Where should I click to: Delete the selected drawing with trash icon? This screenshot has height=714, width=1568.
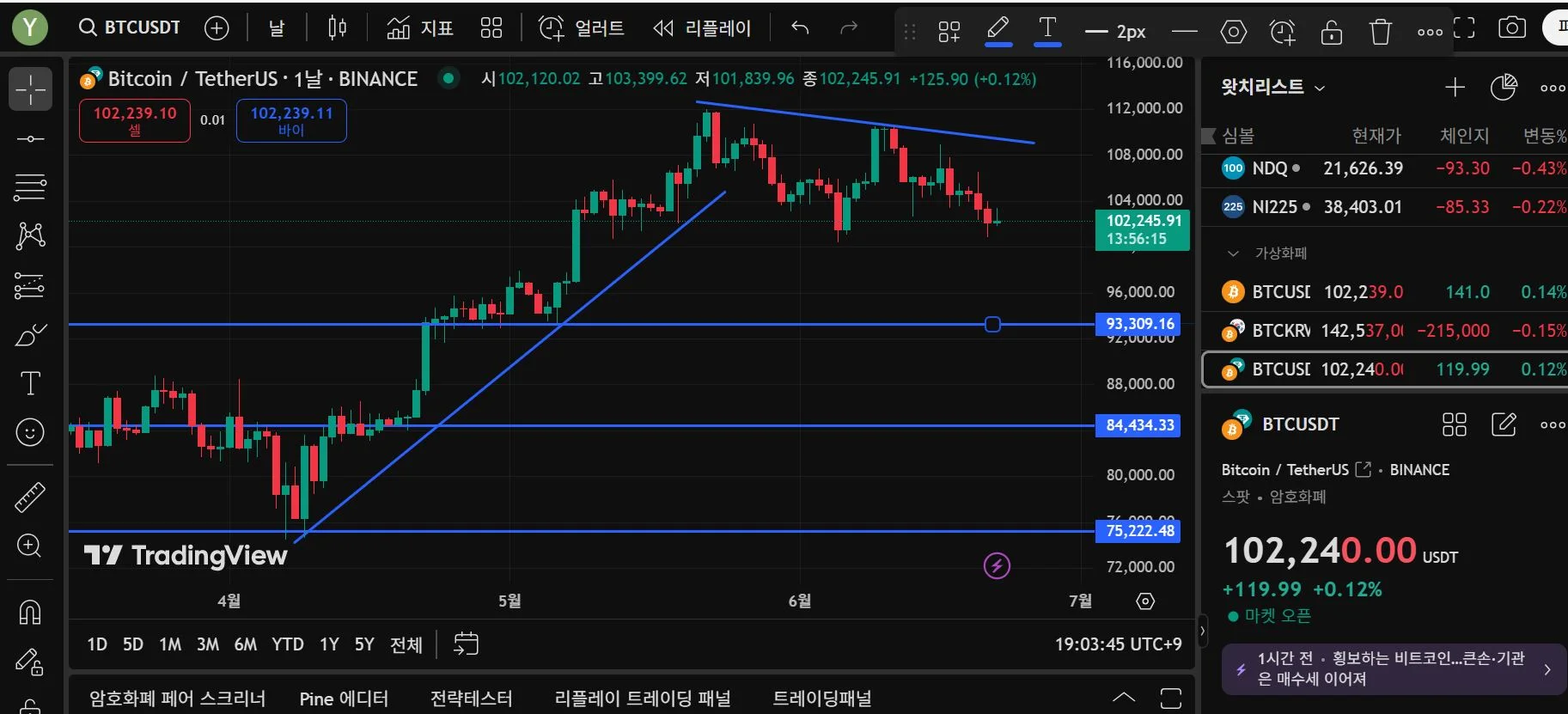[1380, 32]
